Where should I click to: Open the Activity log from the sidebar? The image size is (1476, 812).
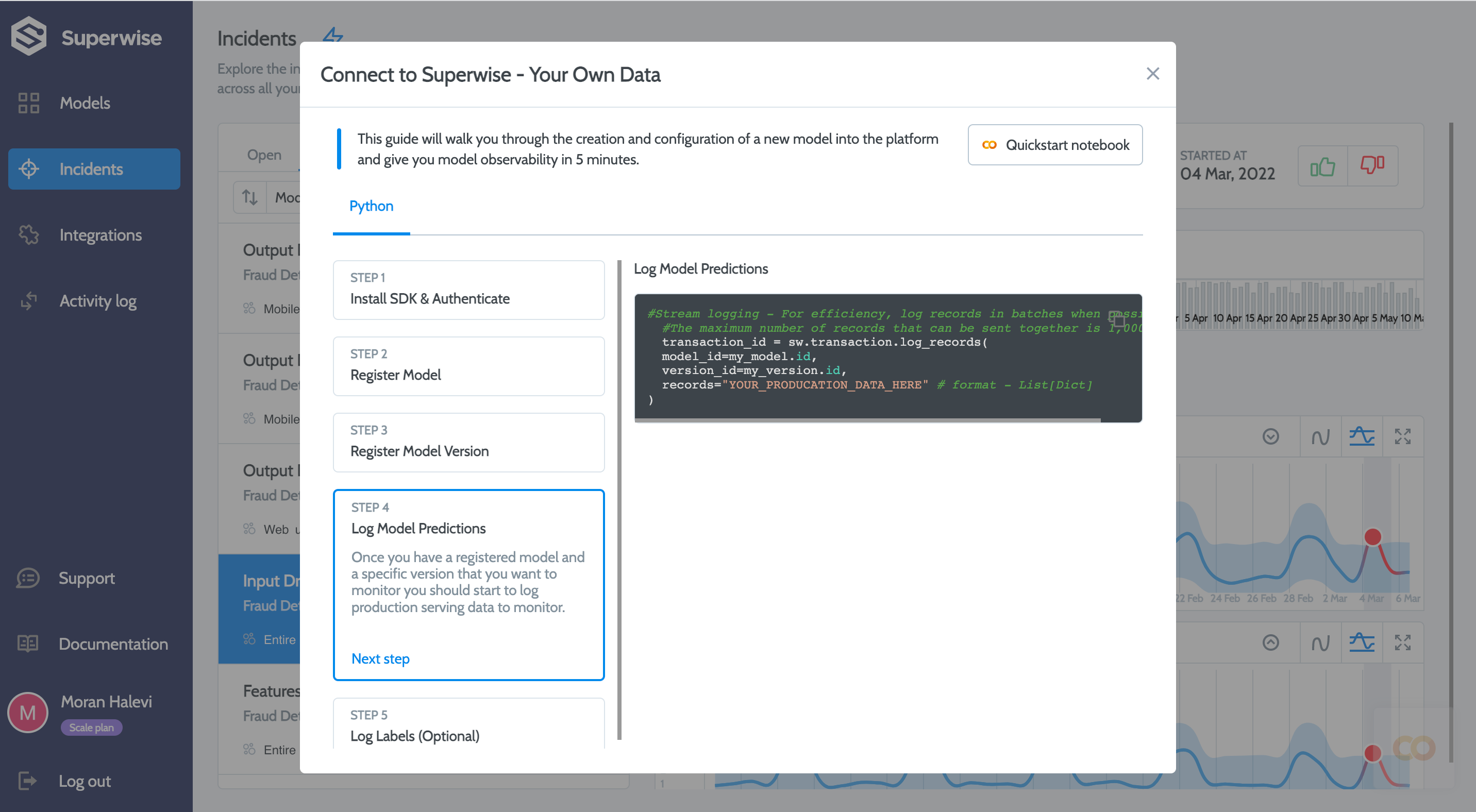click(97, 300)
